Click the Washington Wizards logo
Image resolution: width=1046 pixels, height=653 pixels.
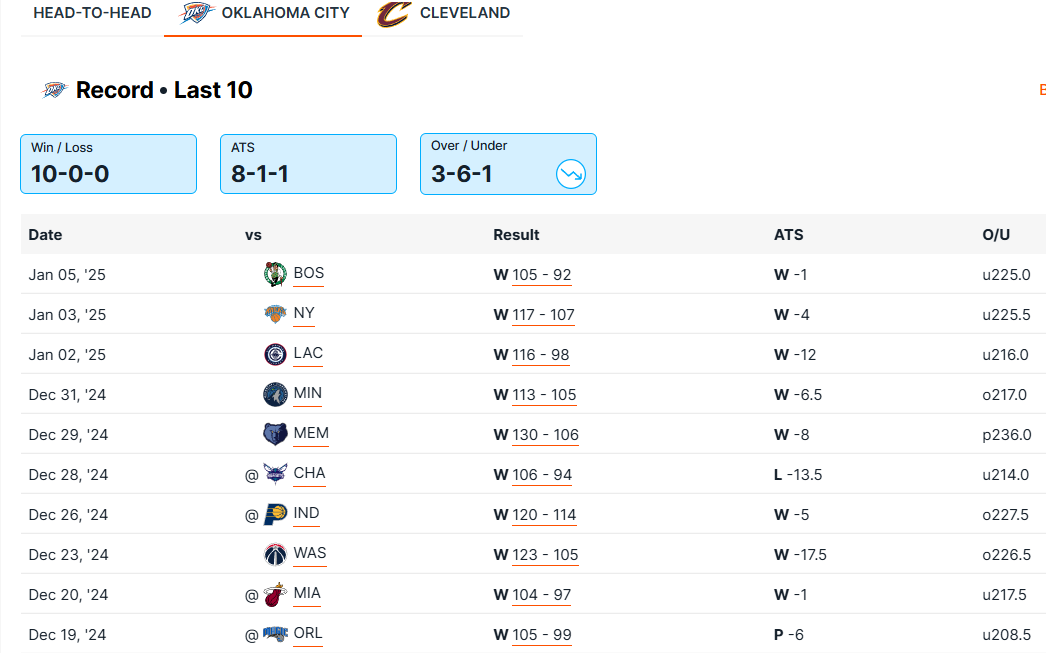275,554
